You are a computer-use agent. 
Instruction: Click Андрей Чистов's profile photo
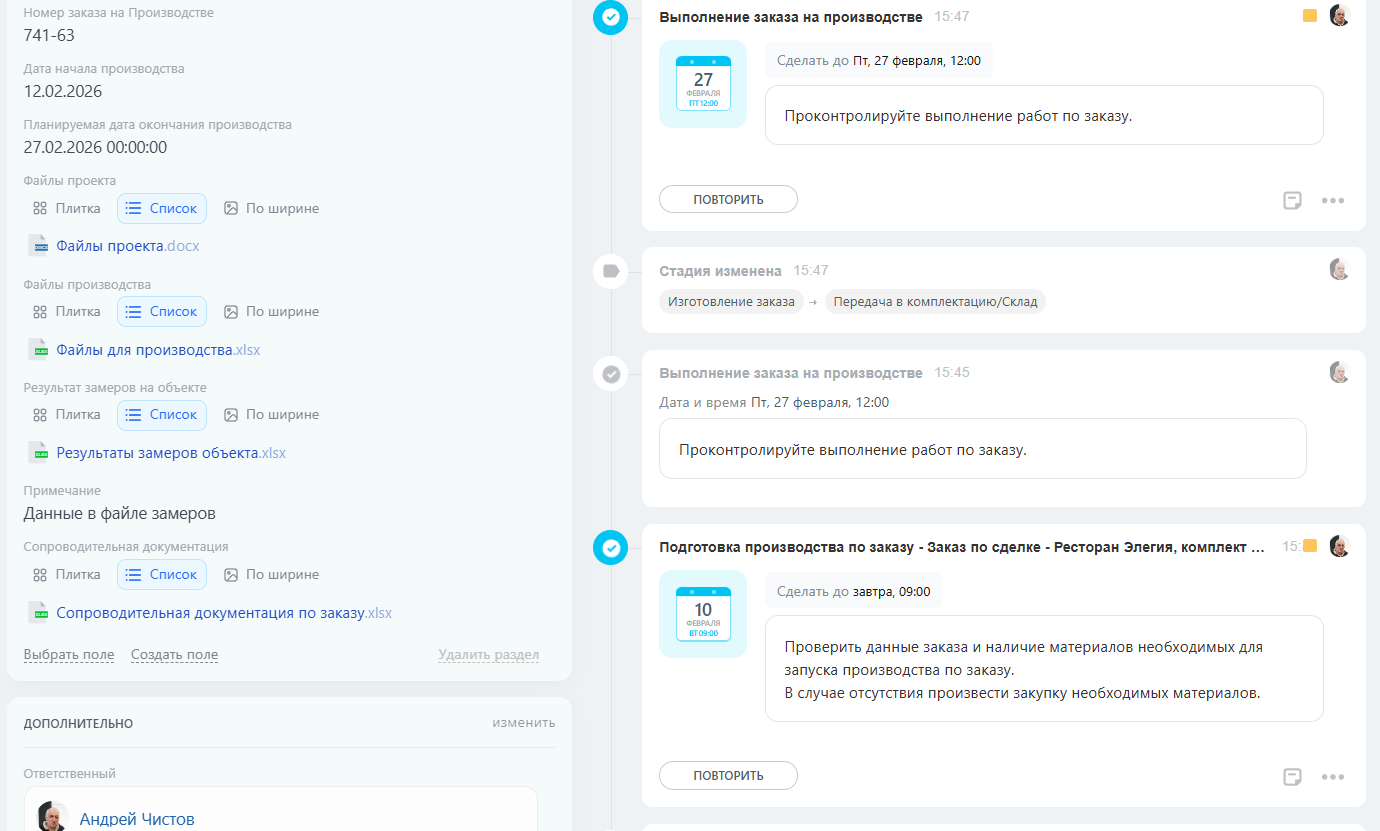click(x=53, y=817)
